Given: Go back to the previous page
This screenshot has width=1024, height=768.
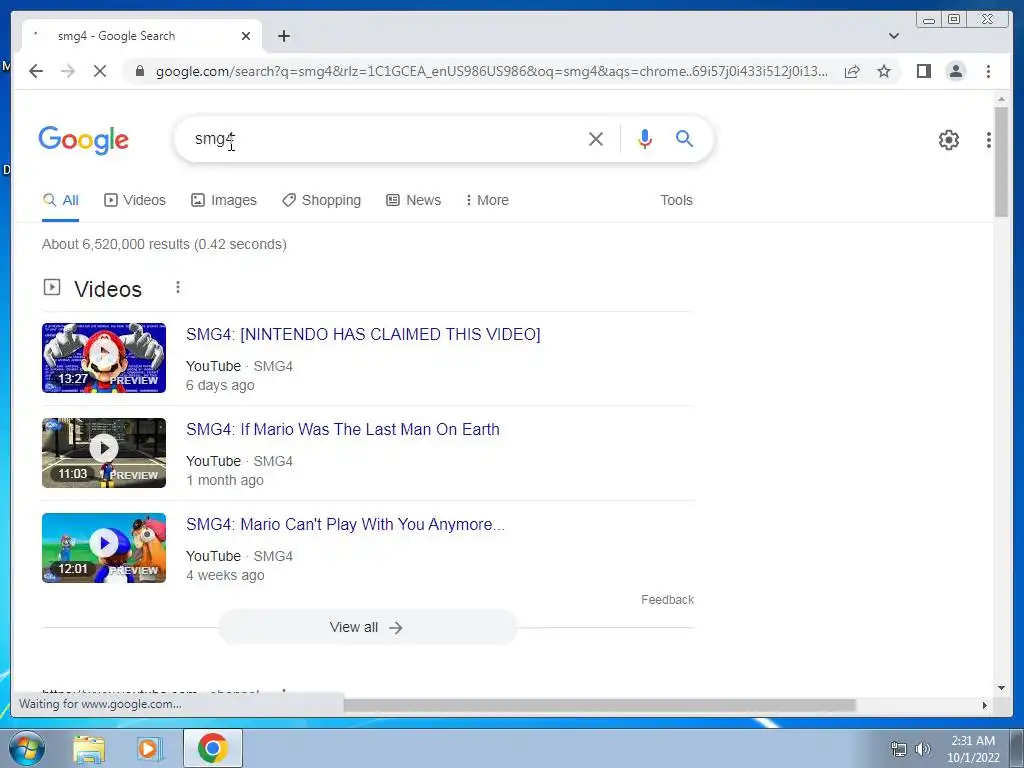Looking at the screenshot, I should (36, 71).
